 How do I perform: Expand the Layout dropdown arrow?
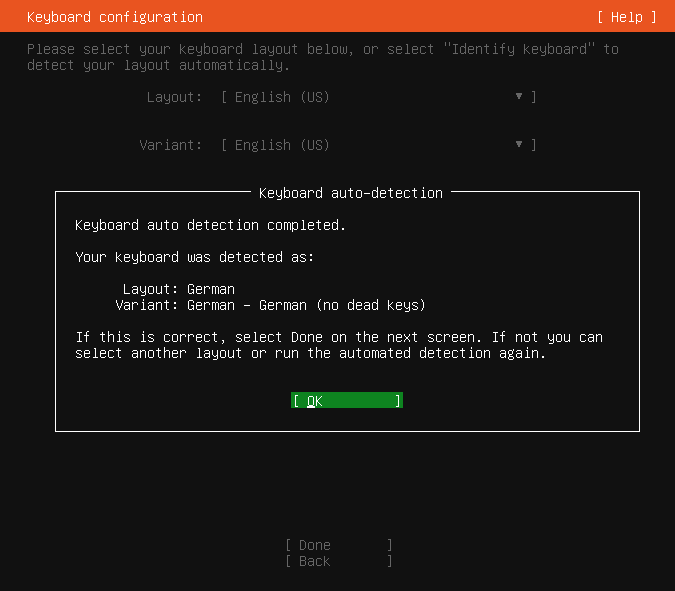pos(519,97)
